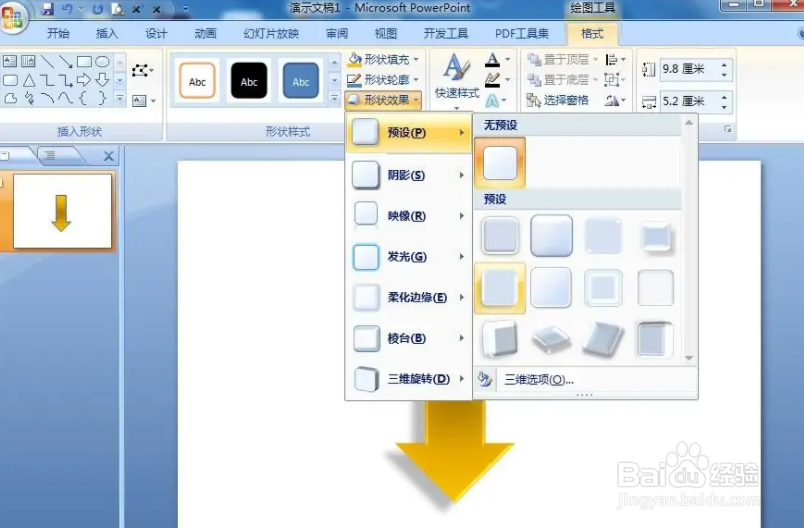Open the 形状填充 dropdown
Viewport: 804px width, 528px height.
384,59
